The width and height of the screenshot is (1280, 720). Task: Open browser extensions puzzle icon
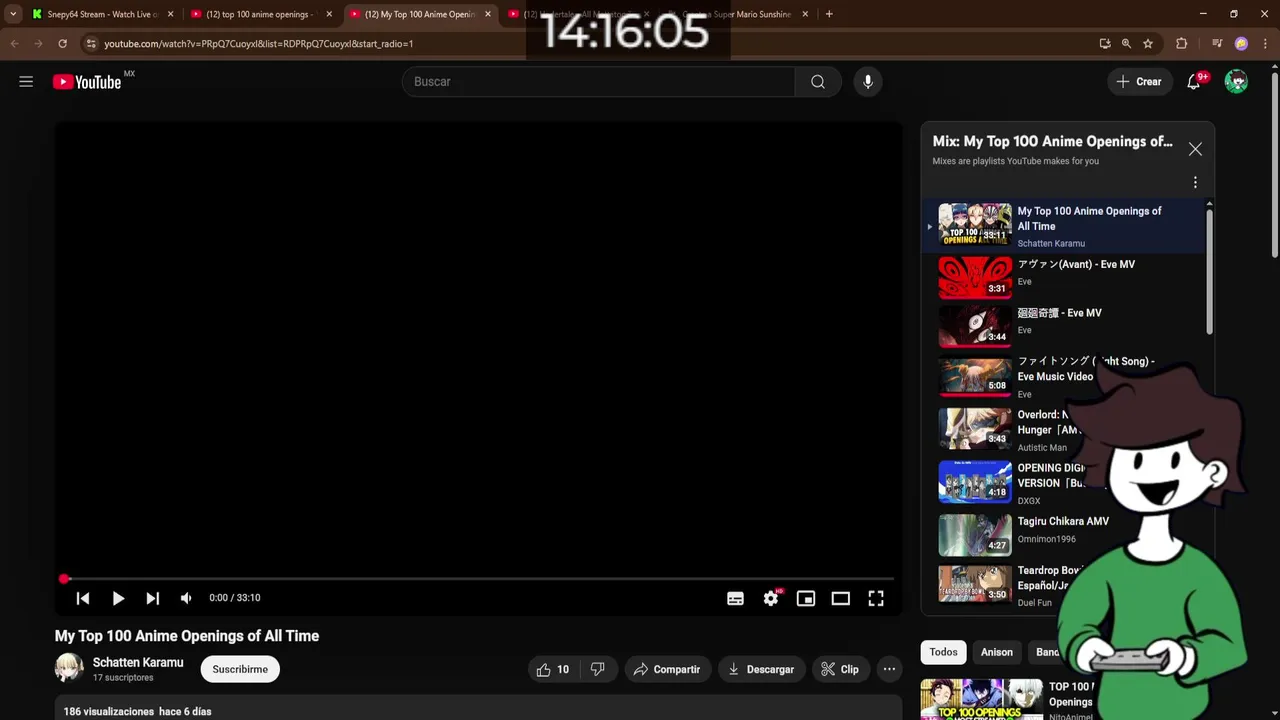point(1182,44)
